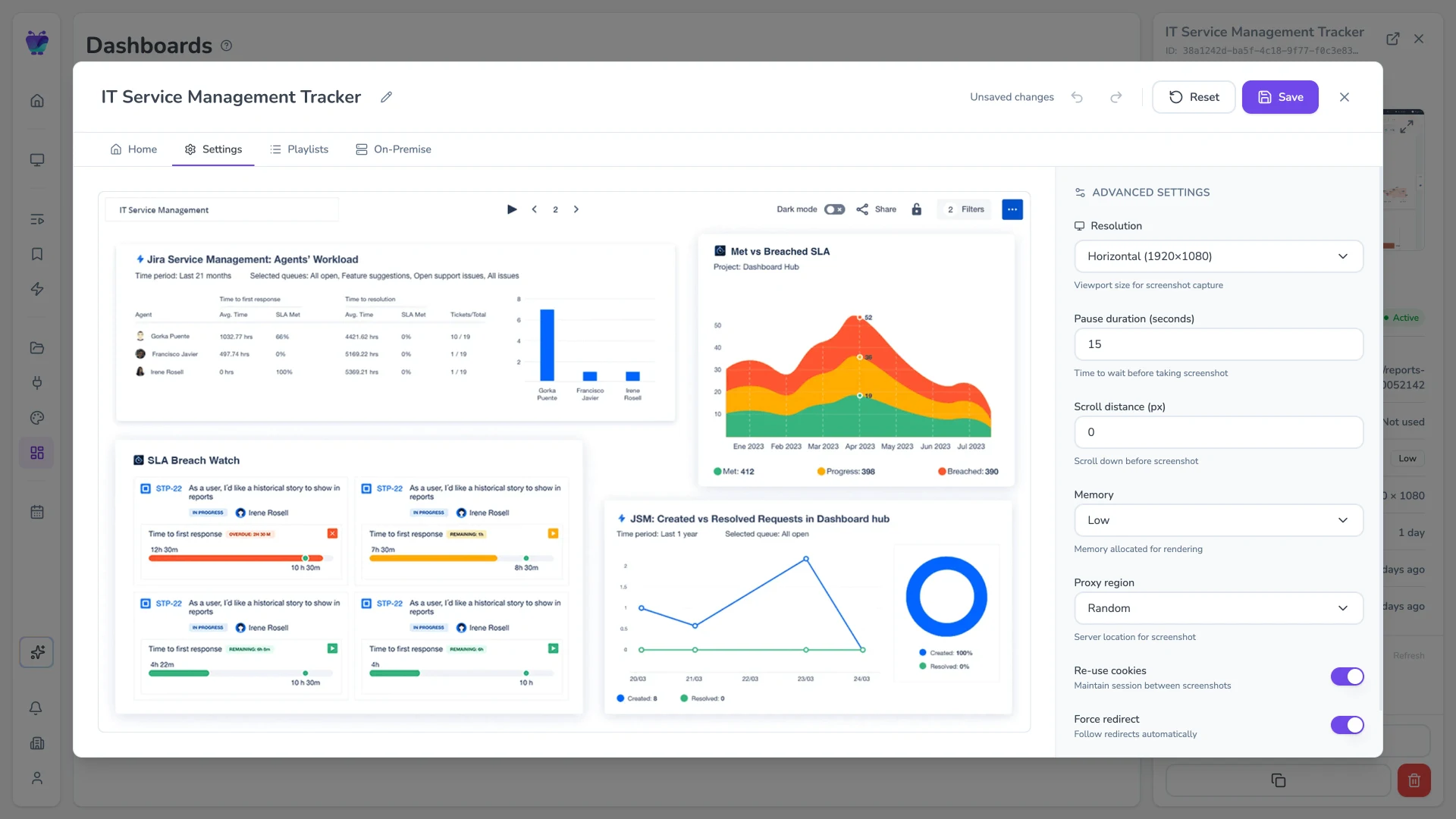
Task: Open the calendar icon in the sidebar
Action: click(37, 512)
